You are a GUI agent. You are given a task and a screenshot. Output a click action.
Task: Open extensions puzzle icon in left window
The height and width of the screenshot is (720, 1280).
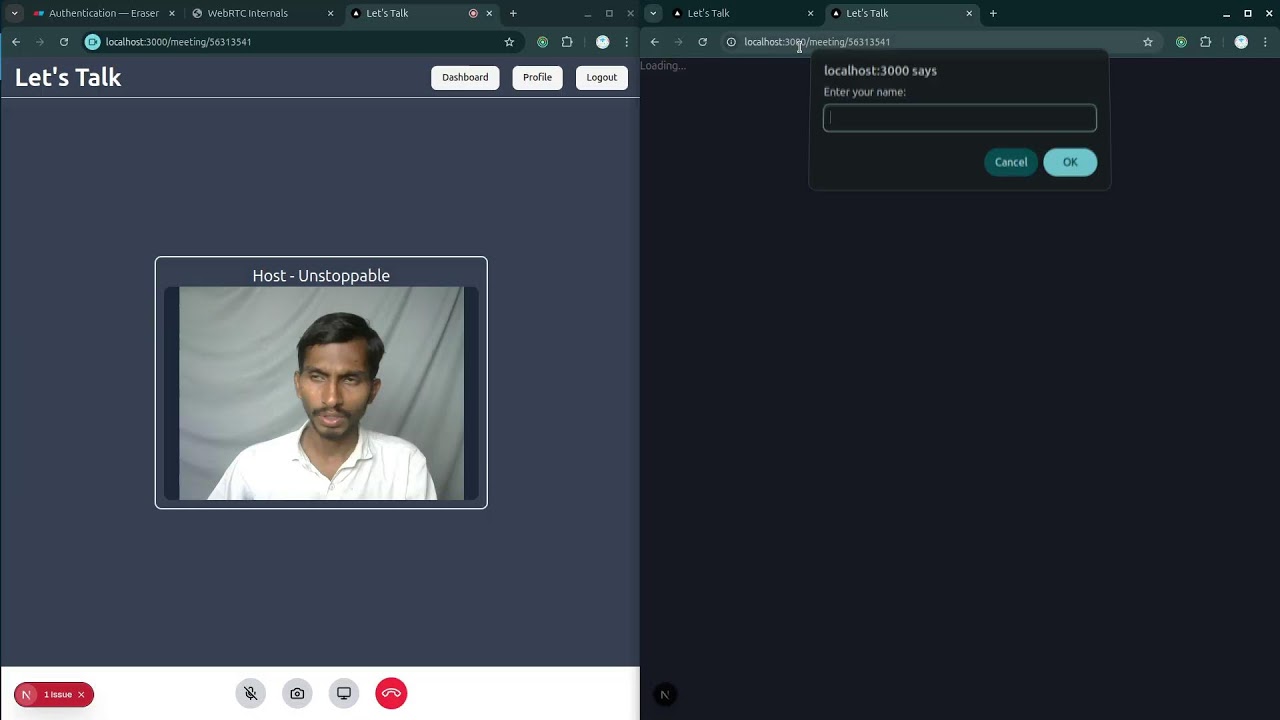(x=567, y=42)
